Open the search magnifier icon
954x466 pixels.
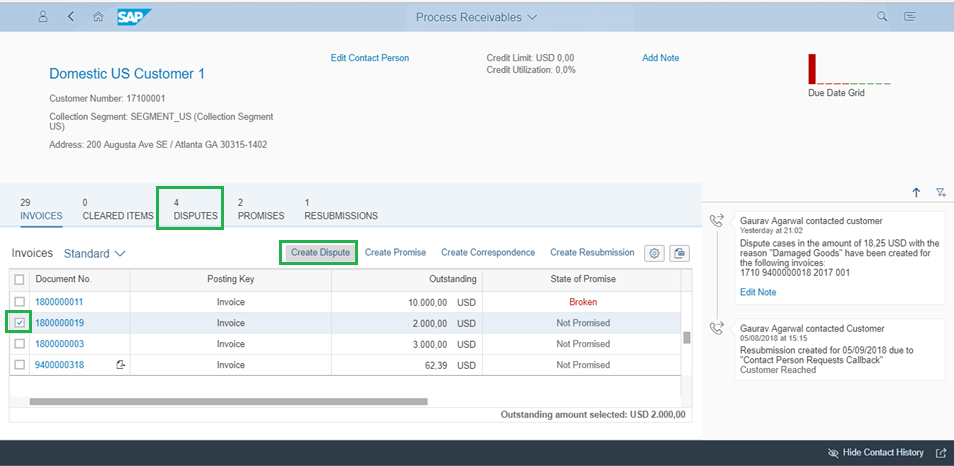coord(882,16)
